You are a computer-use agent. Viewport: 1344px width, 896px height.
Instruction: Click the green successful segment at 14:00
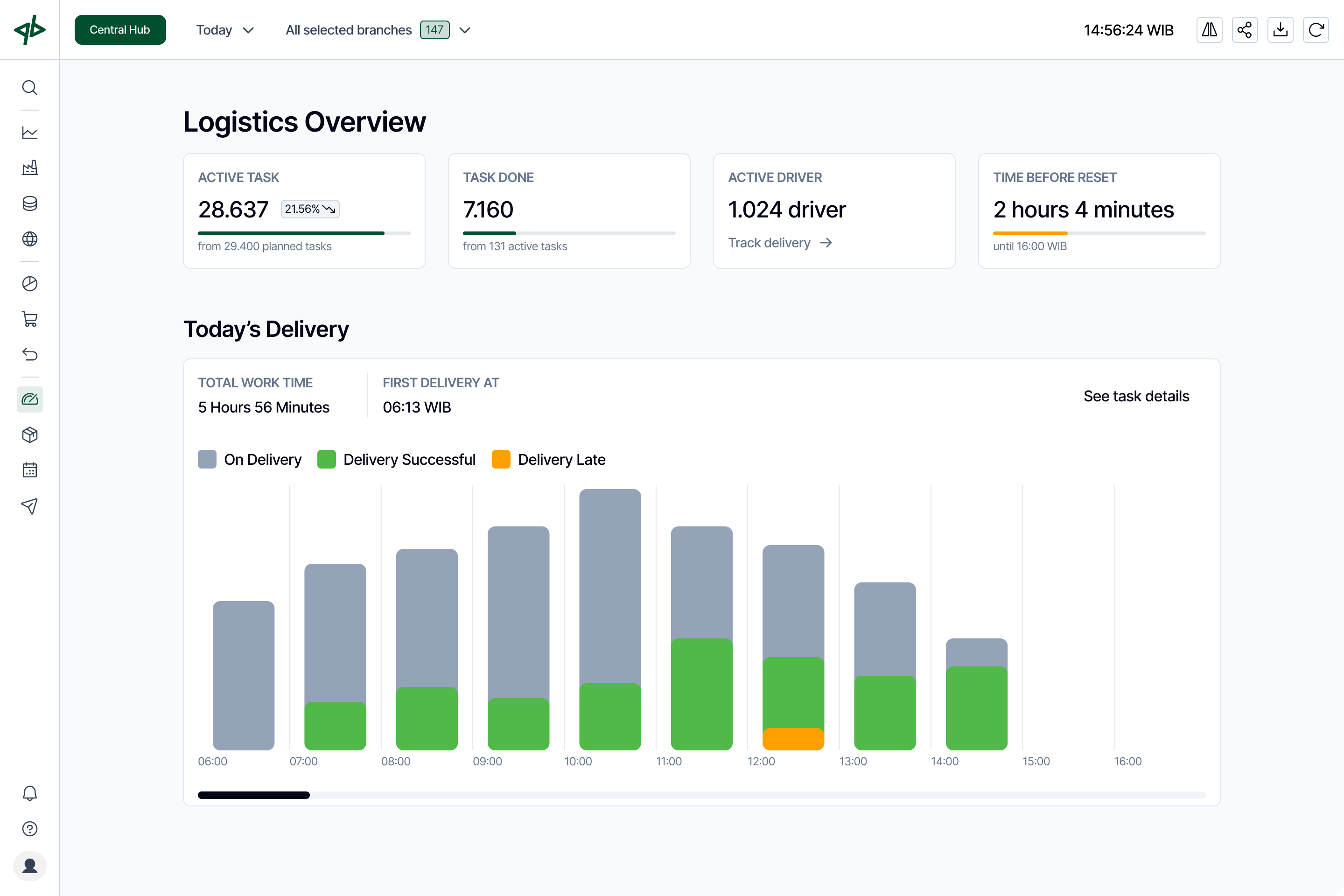click(977, 708)
